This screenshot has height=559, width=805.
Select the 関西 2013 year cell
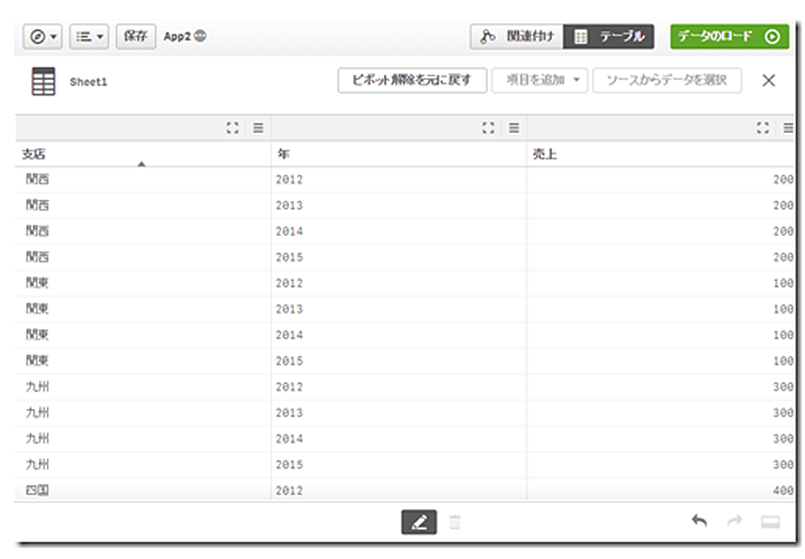(398, 205)
